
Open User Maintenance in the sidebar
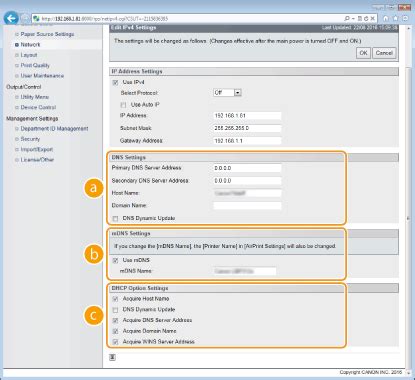(42, 76)
